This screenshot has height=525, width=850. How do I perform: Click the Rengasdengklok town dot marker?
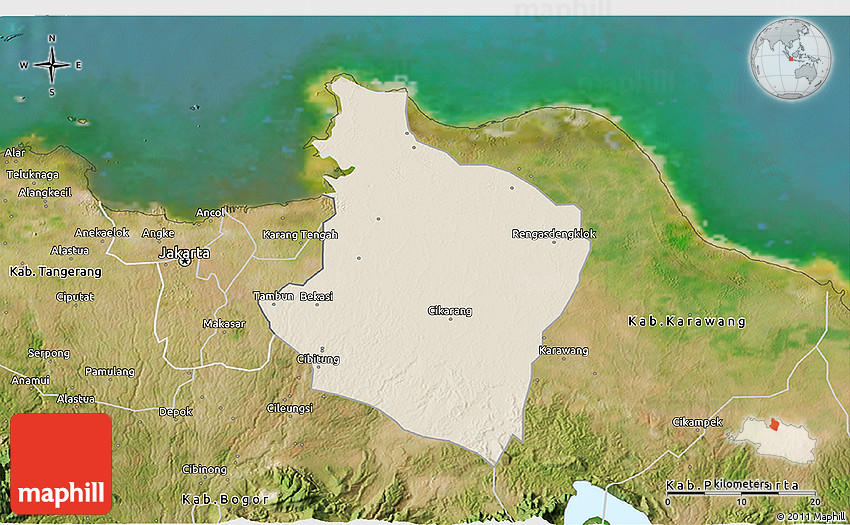[553, 242]
